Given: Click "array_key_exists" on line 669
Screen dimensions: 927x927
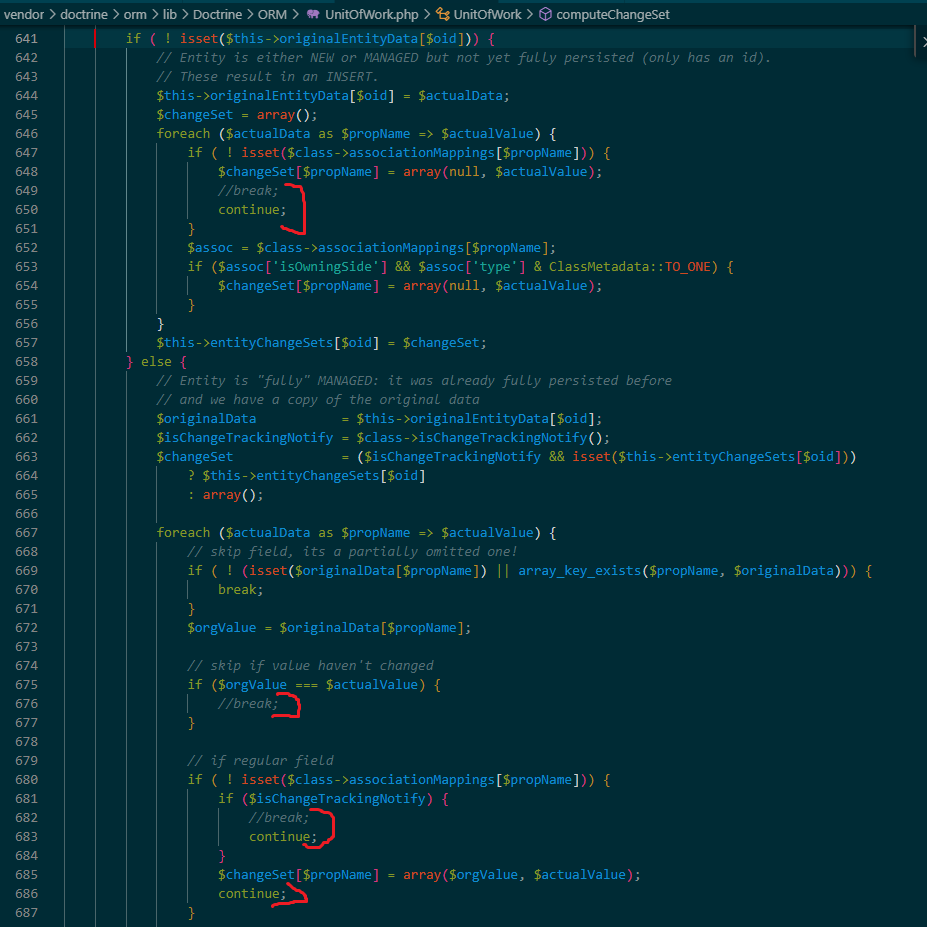Looking at the screenshot, I should point(579,570).
